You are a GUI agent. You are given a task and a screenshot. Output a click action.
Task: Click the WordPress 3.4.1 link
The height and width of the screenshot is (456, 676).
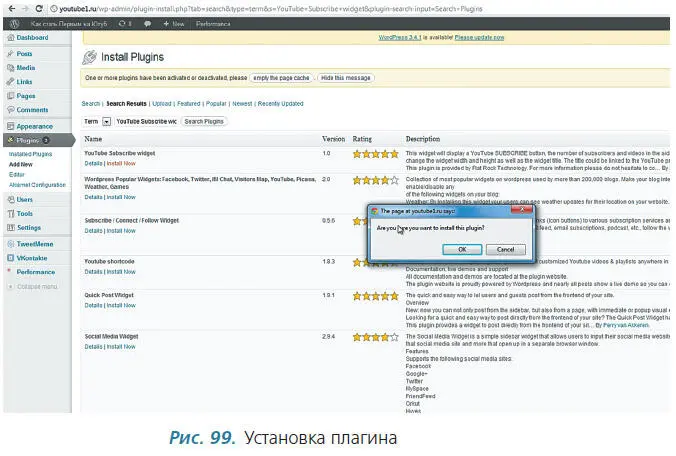[x=400, y=37]
